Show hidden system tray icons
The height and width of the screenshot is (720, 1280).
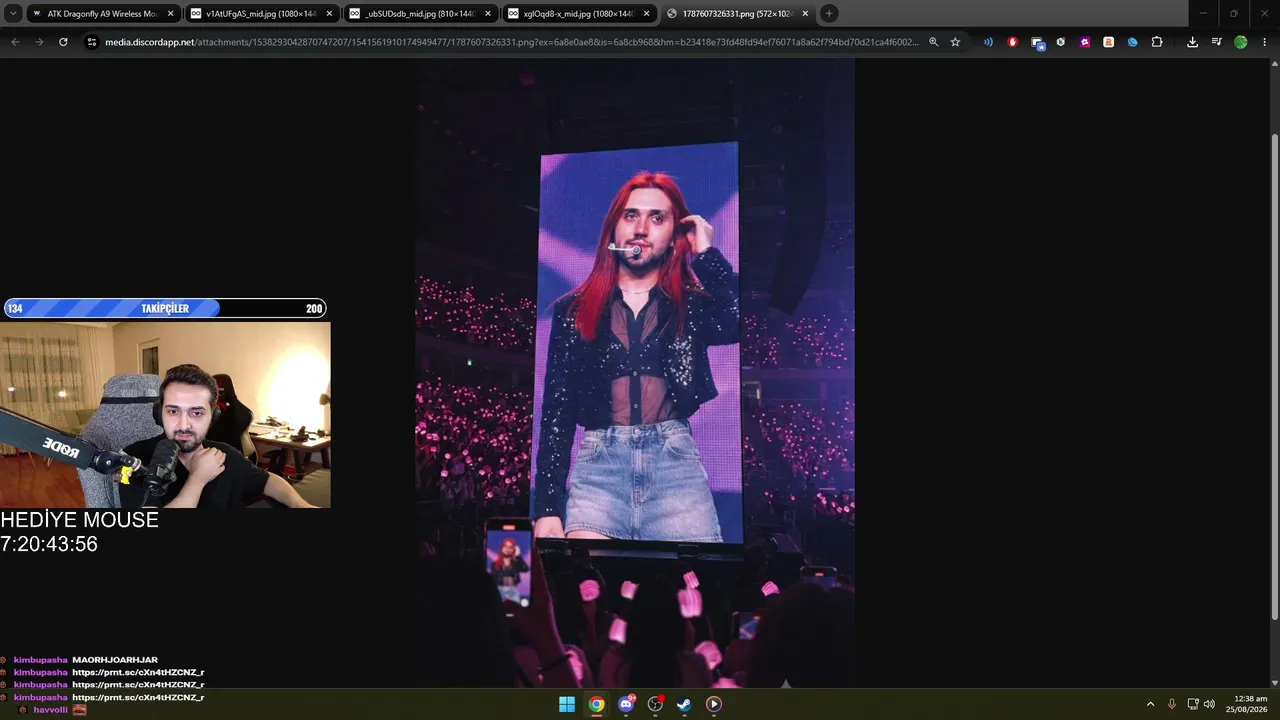(1150, 704)
